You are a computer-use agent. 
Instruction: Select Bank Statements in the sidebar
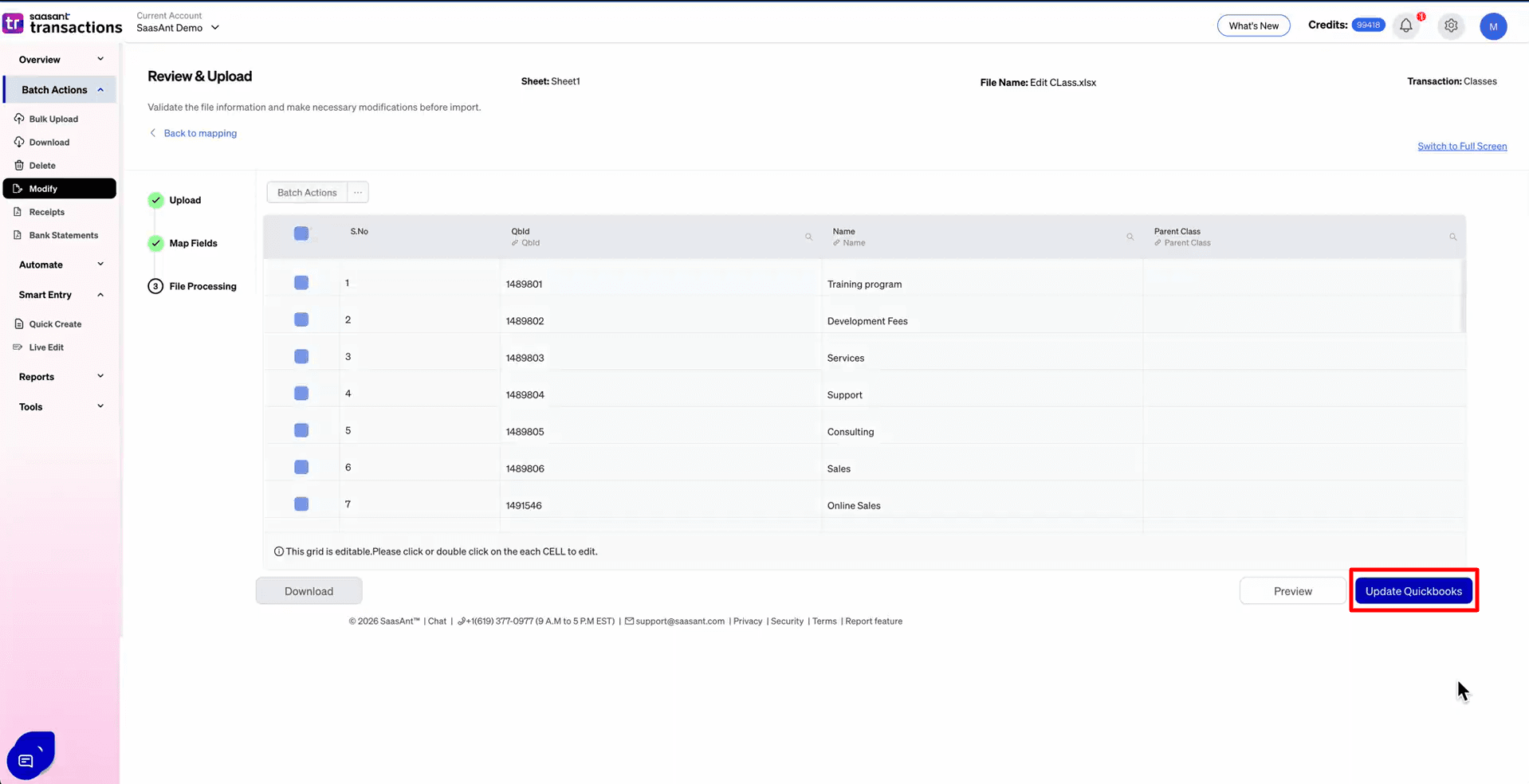tap(63, 234)
